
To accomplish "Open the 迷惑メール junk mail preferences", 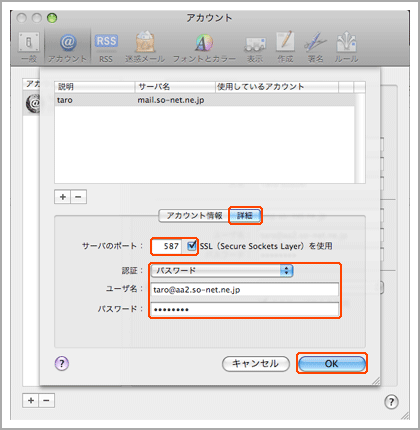I will [145, 47].
